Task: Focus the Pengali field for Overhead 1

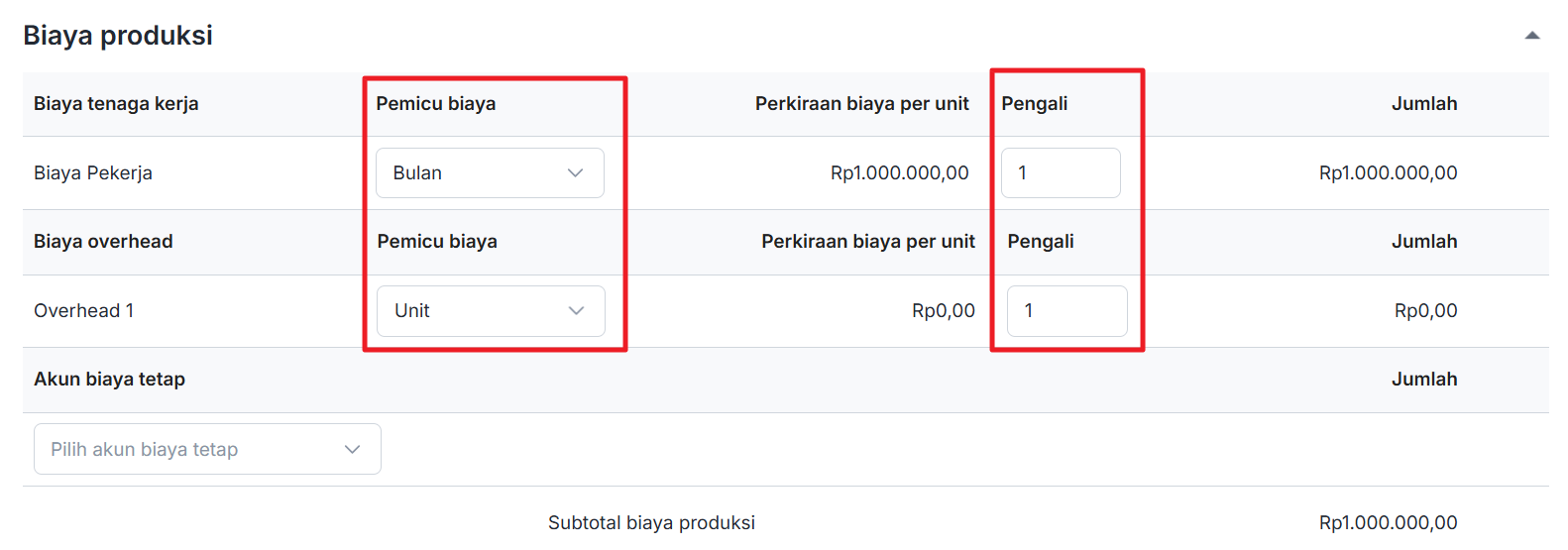Action: pos(1066,311)
